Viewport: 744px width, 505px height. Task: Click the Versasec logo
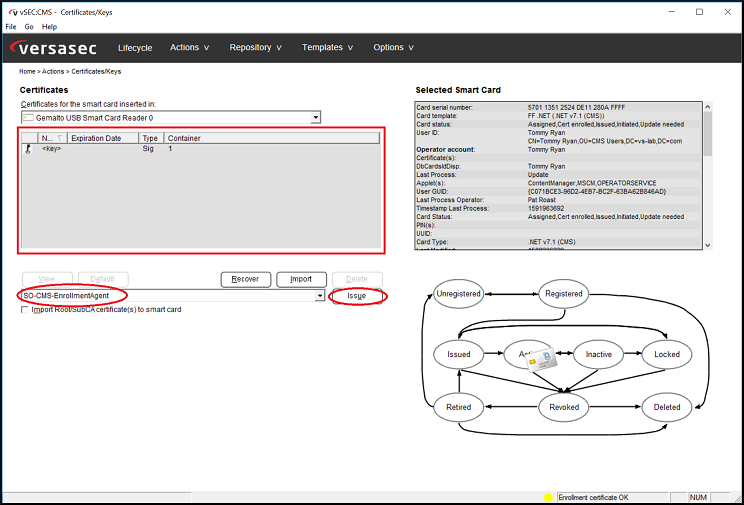pos(53,48)
